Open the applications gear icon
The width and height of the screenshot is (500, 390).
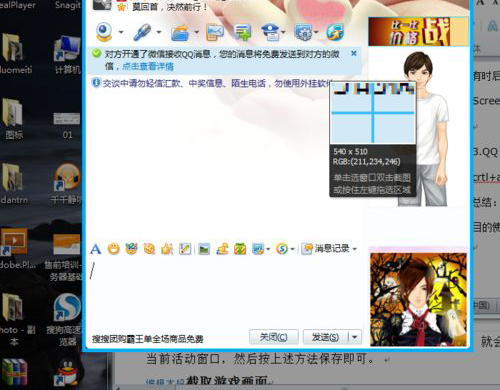(303, 32)
